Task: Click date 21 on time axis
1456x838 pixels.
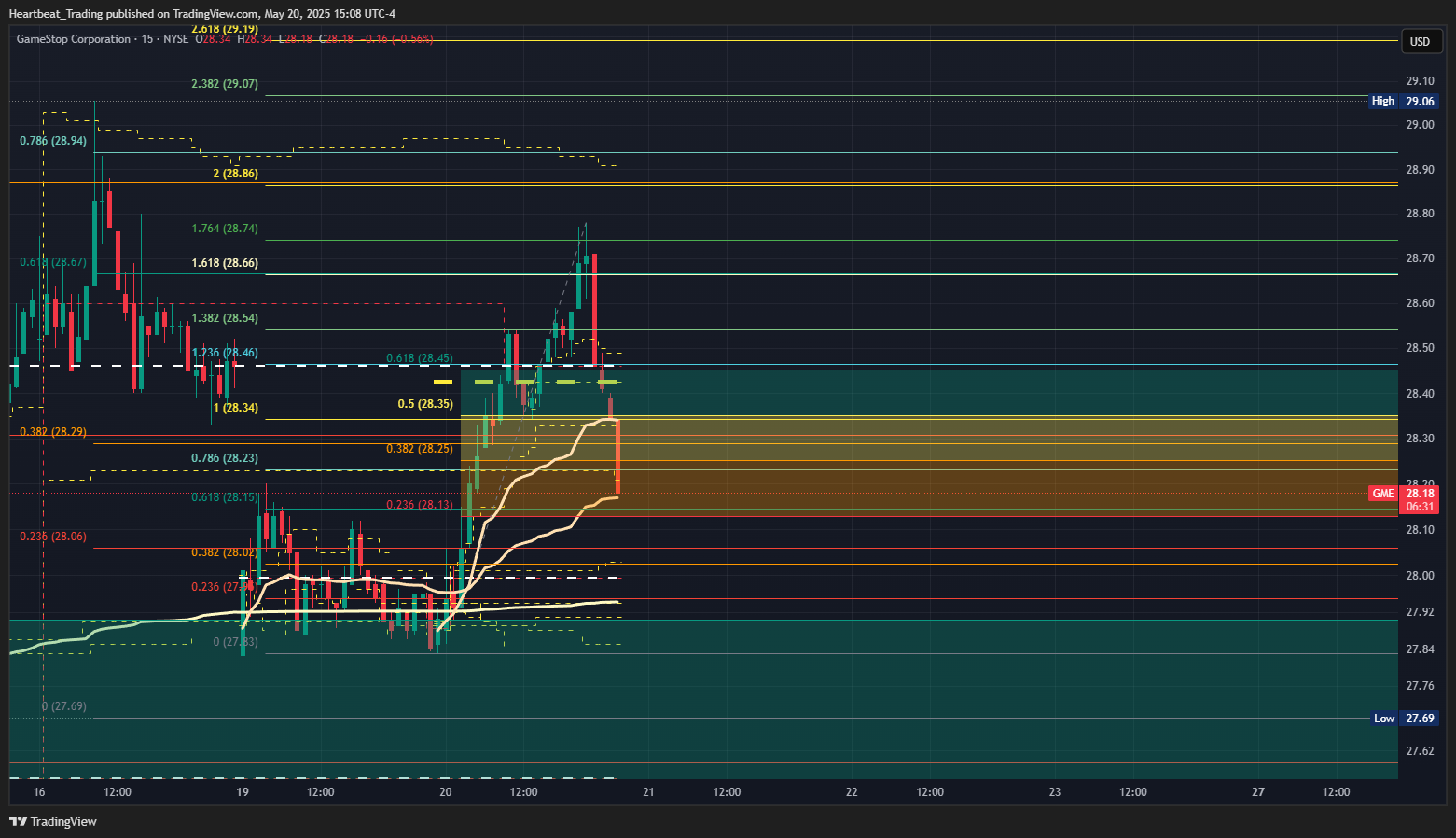Action: point(648,792)
